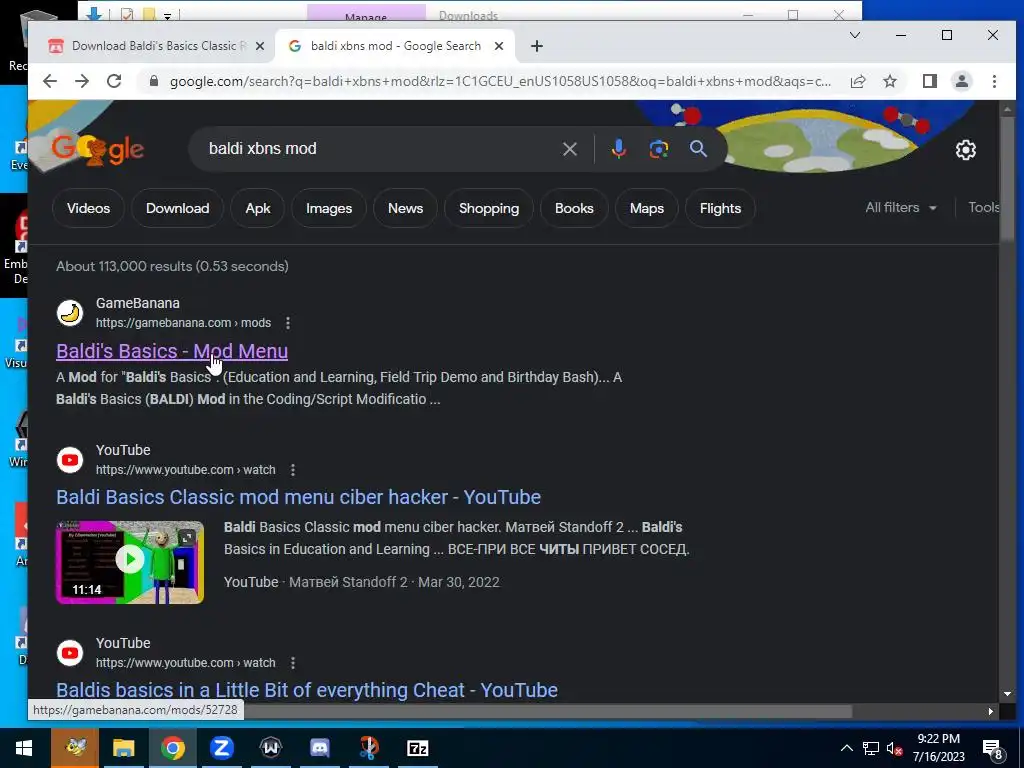Open the search Tools option
Screen dimensions: 1024x768
coord(984,208)
